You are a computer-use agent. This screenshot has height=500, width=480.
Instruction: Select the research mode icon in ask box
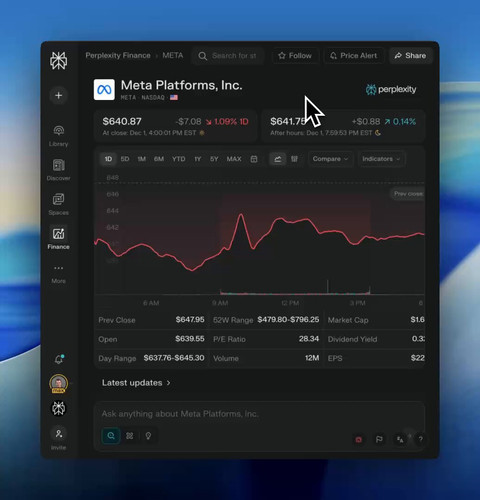pos(130,436)
